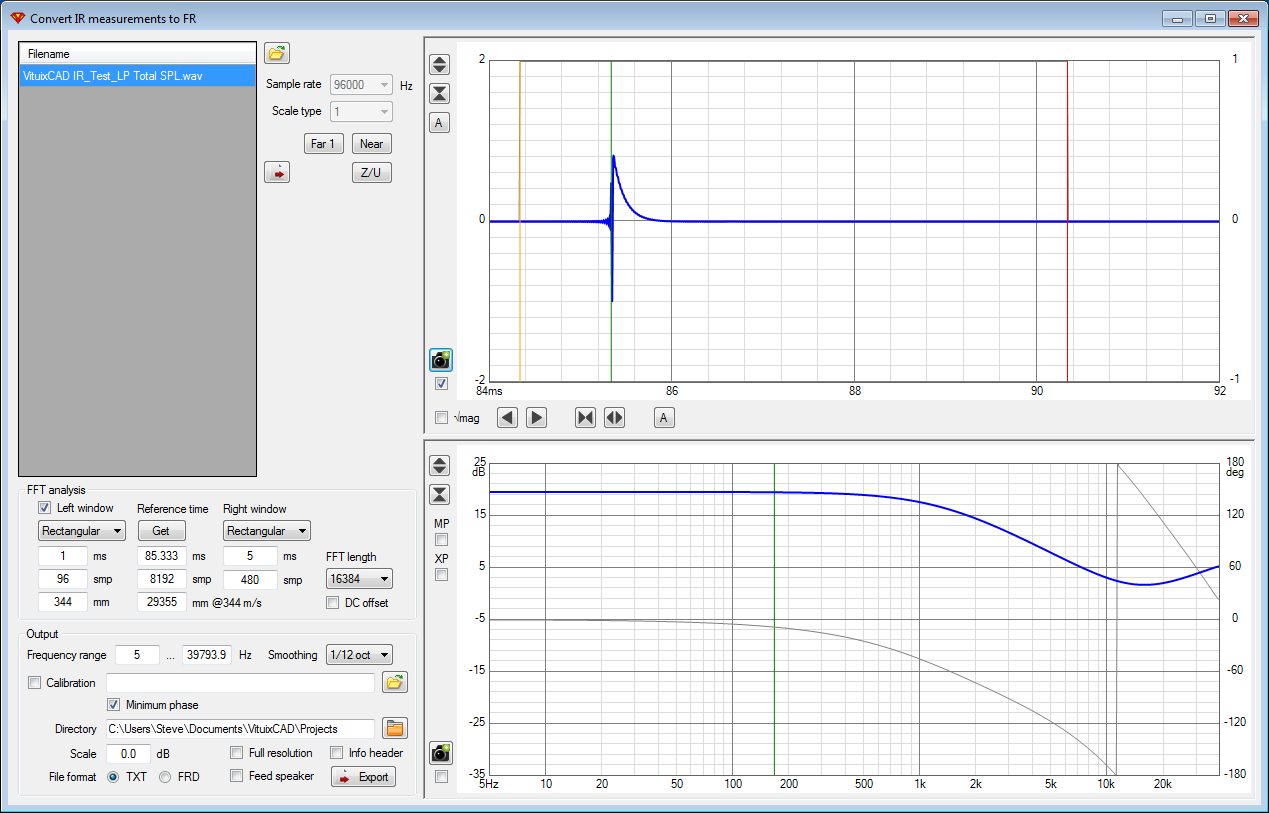1269x813 pixels.
Task: Capture frequency response graph with the camera icon
Action: [441, 753]
